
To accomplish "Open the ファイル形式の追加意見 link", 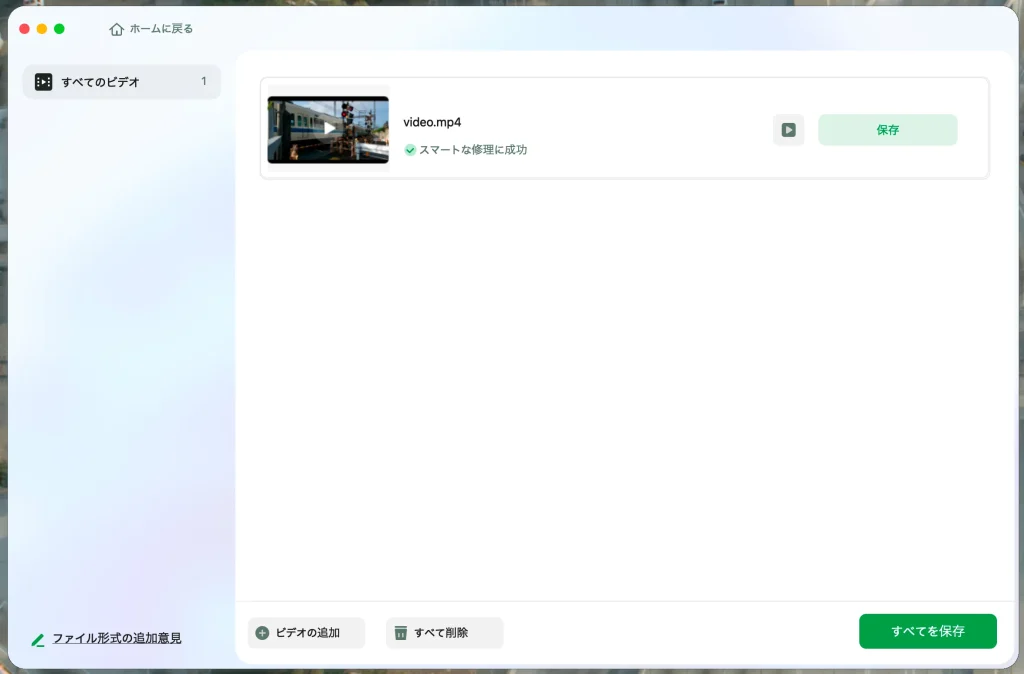I will 117,638.
